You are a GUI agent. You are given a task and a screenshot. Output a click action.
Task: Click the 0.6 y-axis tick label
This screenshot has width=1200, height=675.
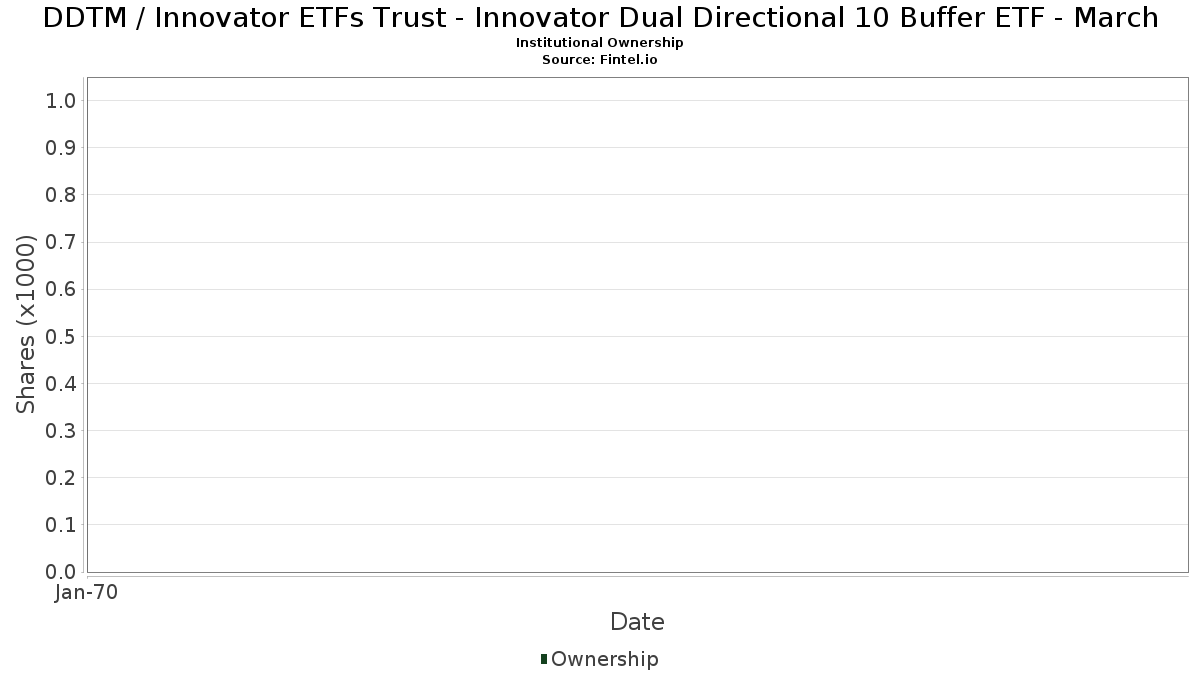(61, 289)
